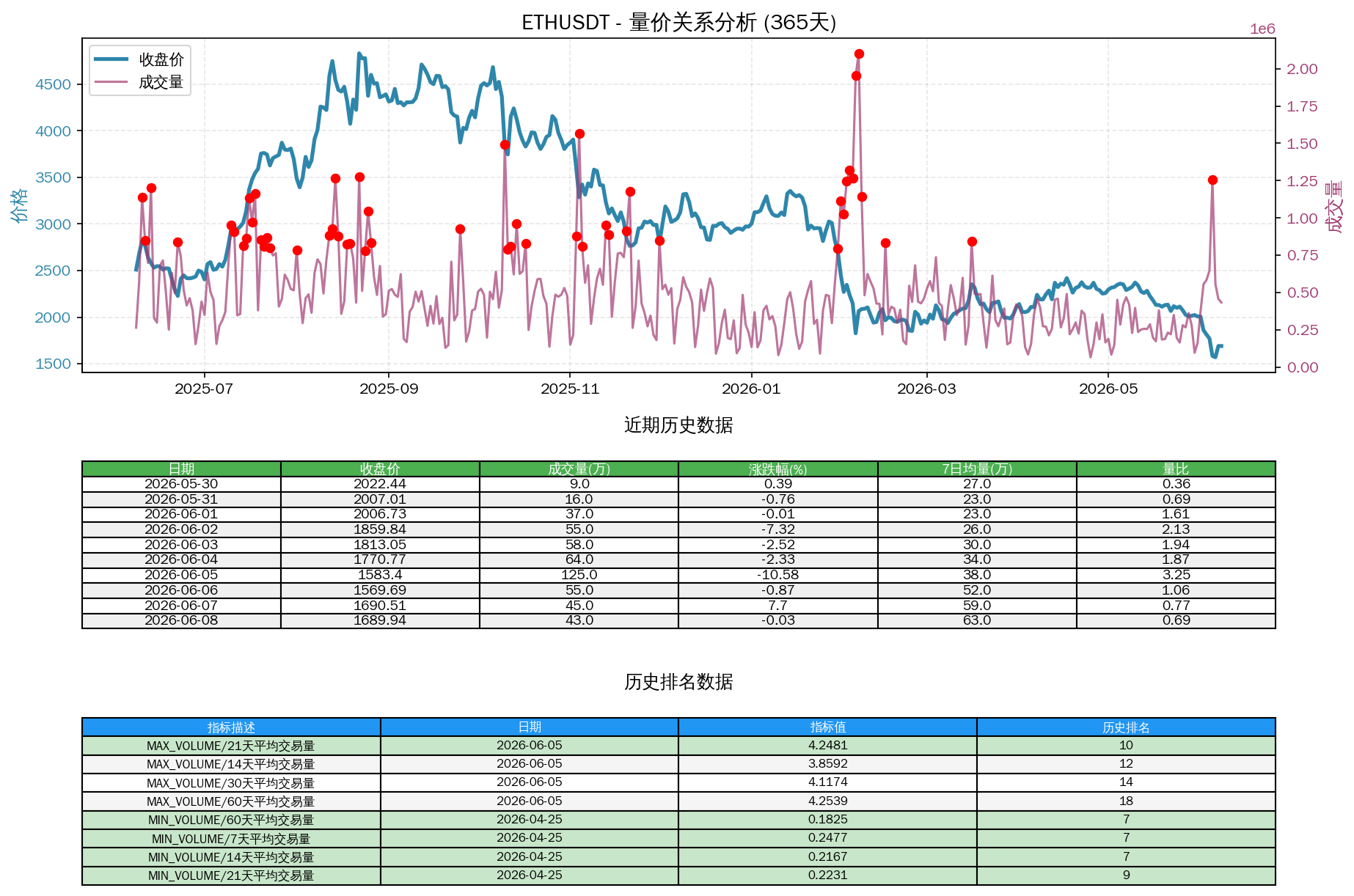Image resolution: width=1354 pixels, height=896 pixels.
Task: Click the 4500 price axis tick
Action: click(x=54, y=84)
